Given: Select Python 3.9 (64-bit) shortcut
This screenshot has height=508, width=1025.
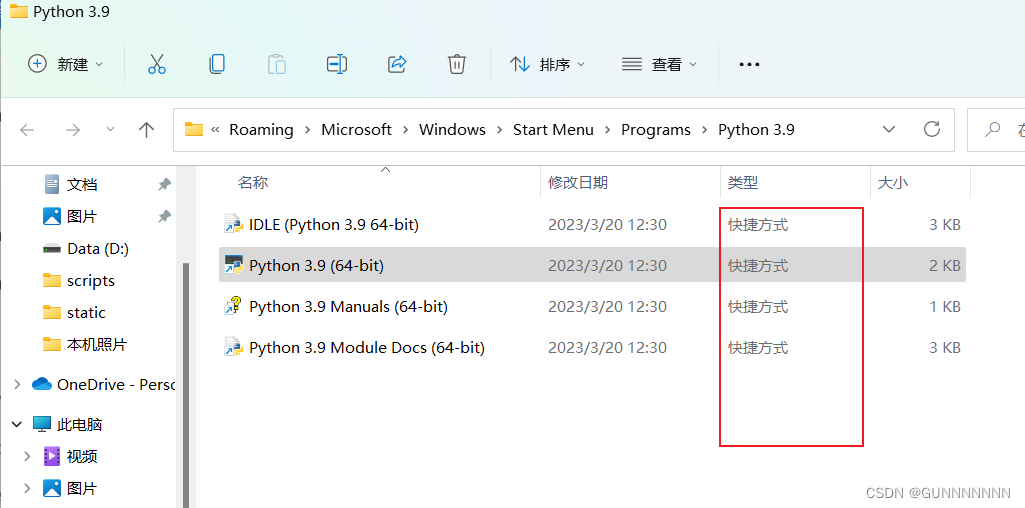Looking at the screenshot, I should coord(592,265).
